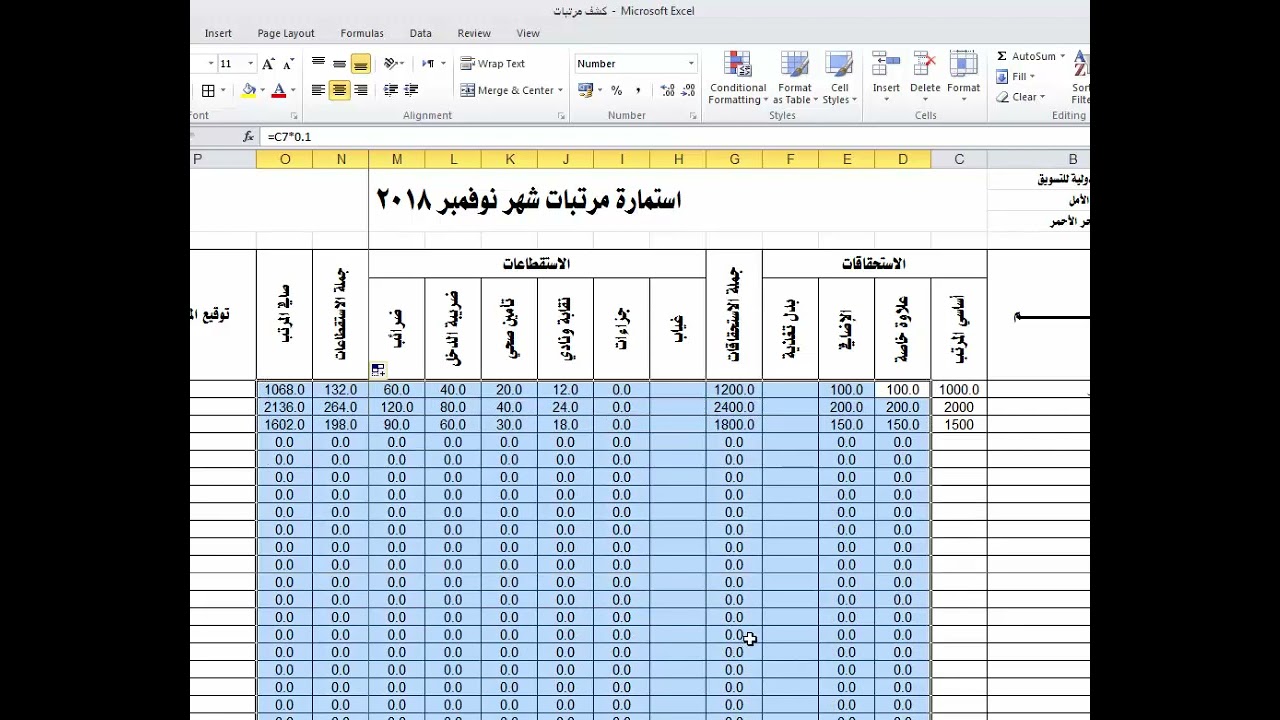The height and width of the screenshot is (720, 1280).
Task: Switch to the Data tab
Action: (x=421, y=33)
